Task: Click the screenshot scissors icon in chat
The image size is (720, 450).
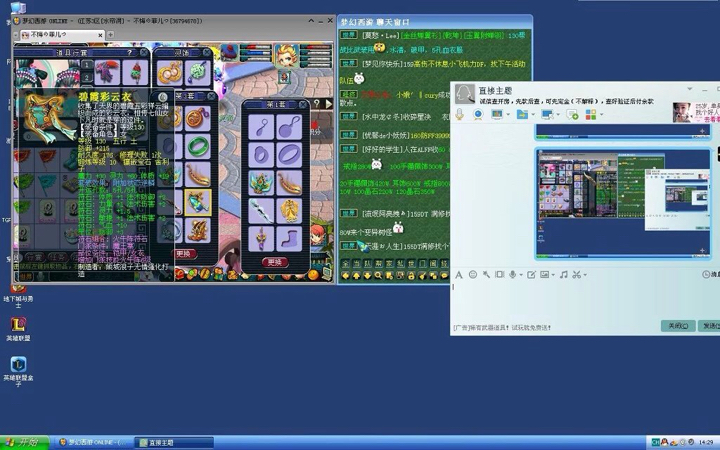Action: coord(576,275)
